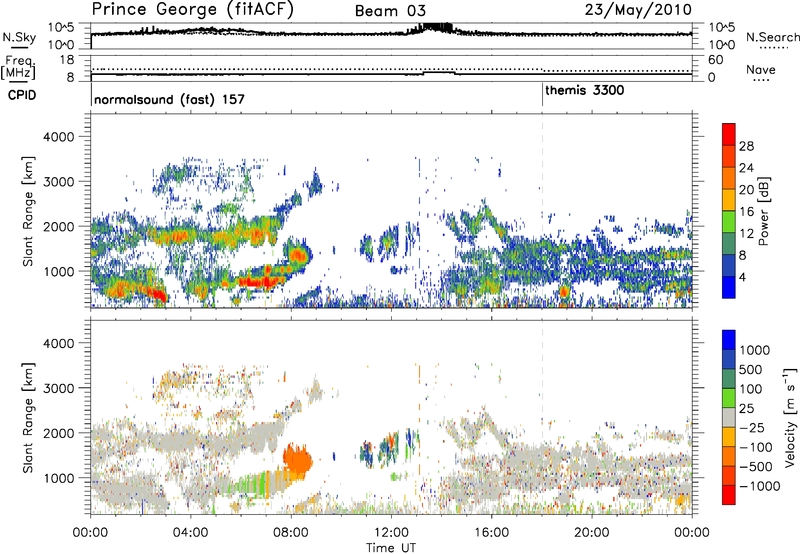Click the '10^5' label on the left noise axis
The width and height of the screenshot is (800, 554).
click(x=61, y=28)
